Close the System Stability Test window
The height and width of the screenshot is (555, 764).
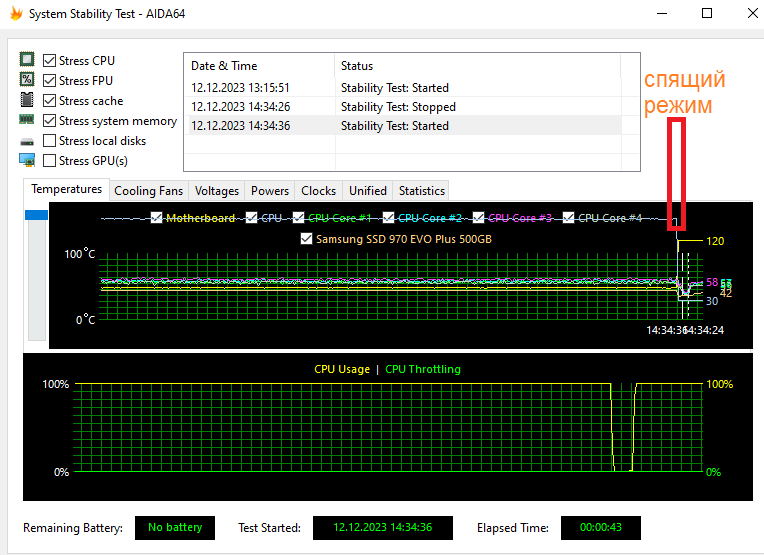tap(752, 14)
